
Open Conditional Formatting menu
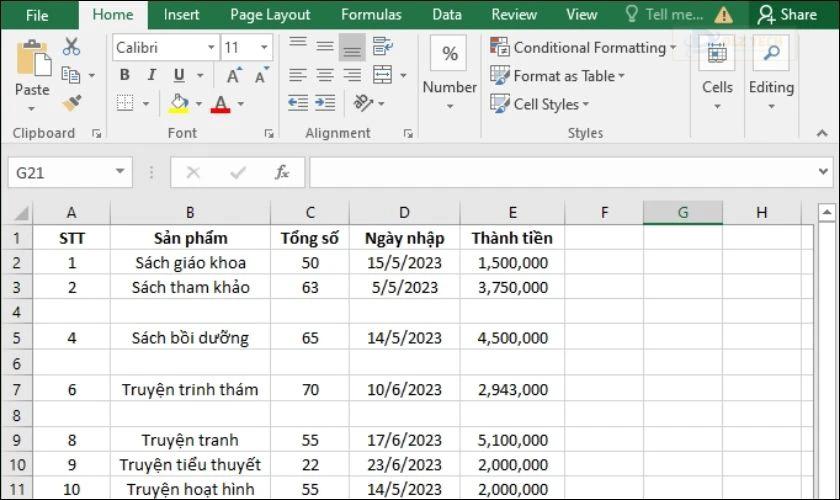(x=583, y=47)
